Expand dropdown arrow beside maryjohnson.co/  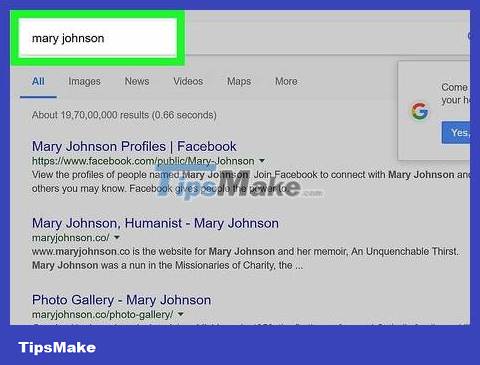117,237
